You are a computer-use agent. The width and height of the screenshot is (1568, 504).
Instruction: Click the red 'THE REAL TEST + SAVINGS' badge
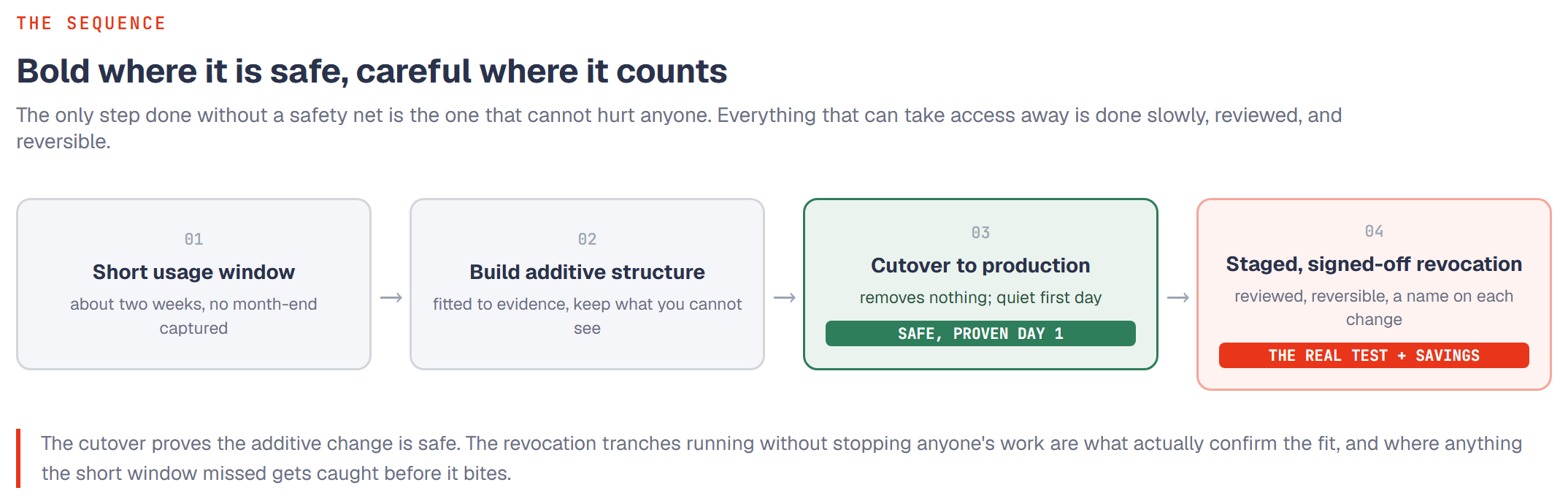pyautogui.click(x=1374, y=355)
